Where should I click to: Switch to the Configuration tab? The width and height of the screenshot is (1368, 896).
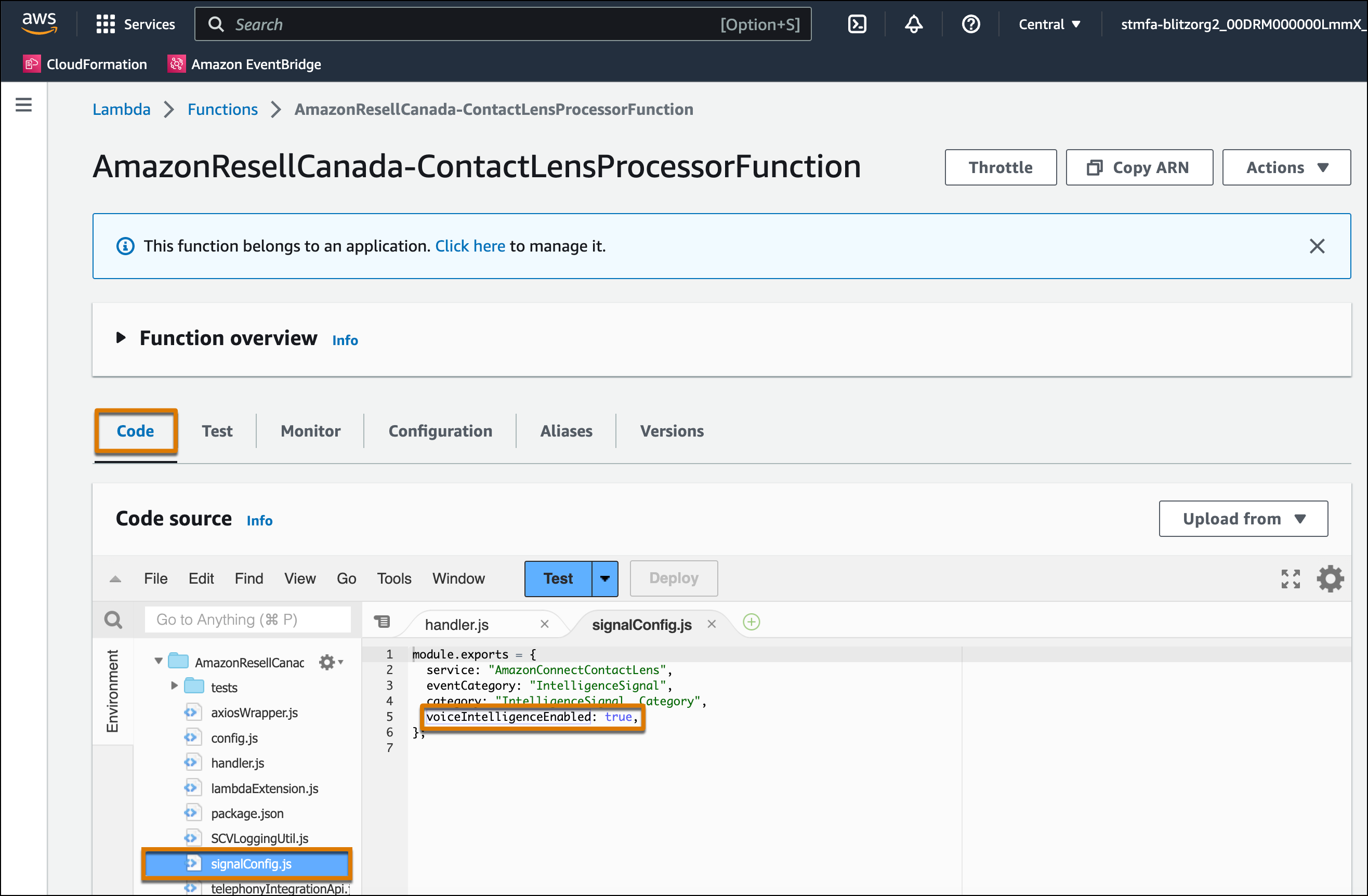pos(440,431)
